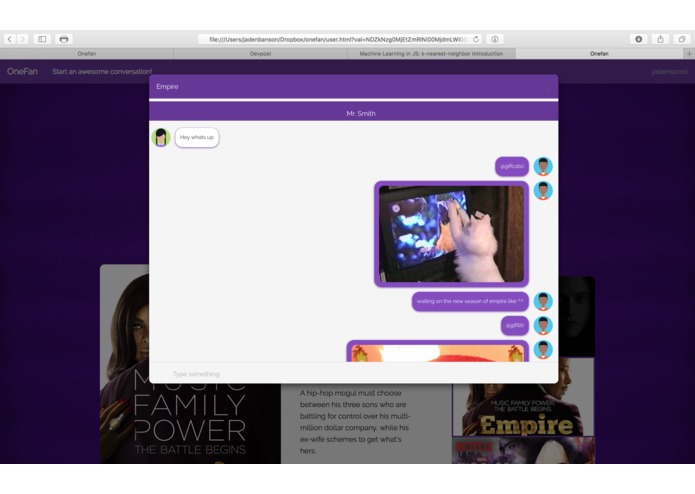The height and width of the screenshot is (494, 695).
Task: Click the 'Hey whats up' message bubble
Action: [x=197, y=137]
